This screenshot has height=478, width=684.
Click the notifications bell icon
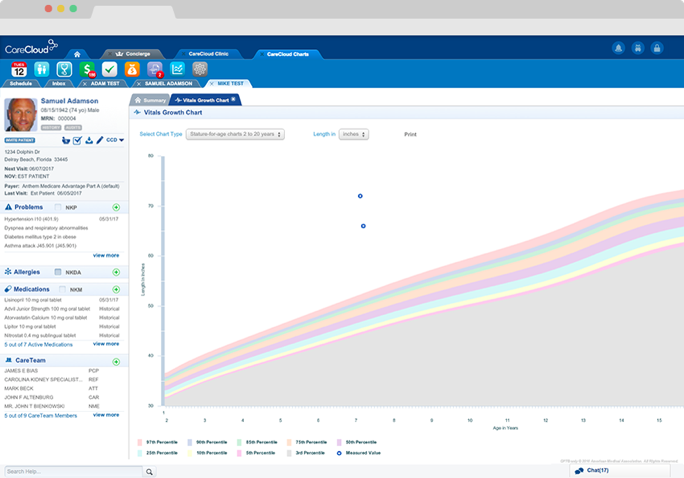[x=618, y=48]
